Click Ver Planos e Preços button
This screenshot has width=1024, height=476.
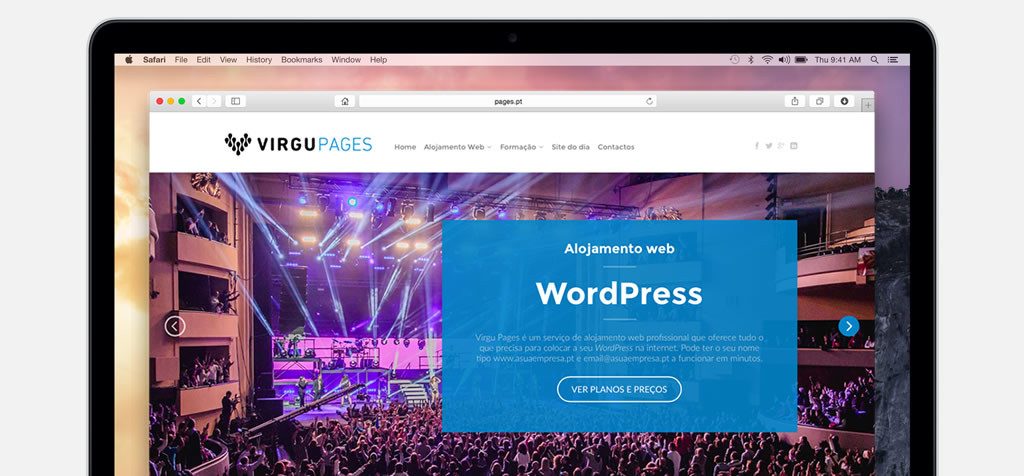(x=619, y=389)
